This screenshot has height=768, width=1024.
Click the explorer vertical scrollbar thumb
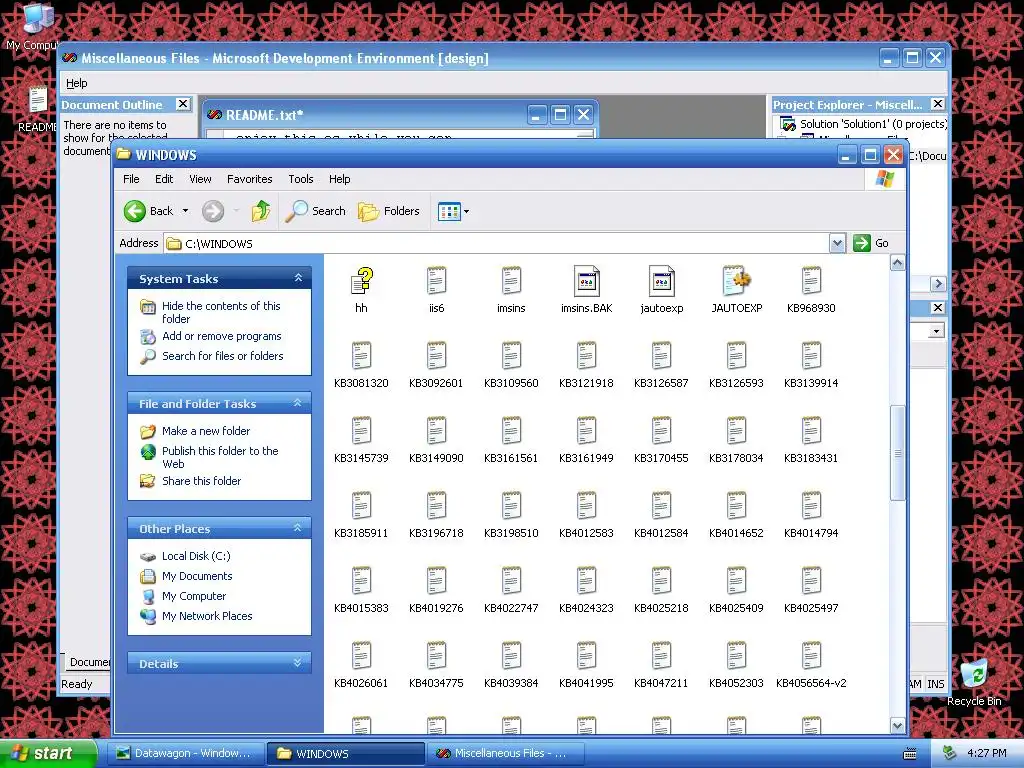point(898,453)
